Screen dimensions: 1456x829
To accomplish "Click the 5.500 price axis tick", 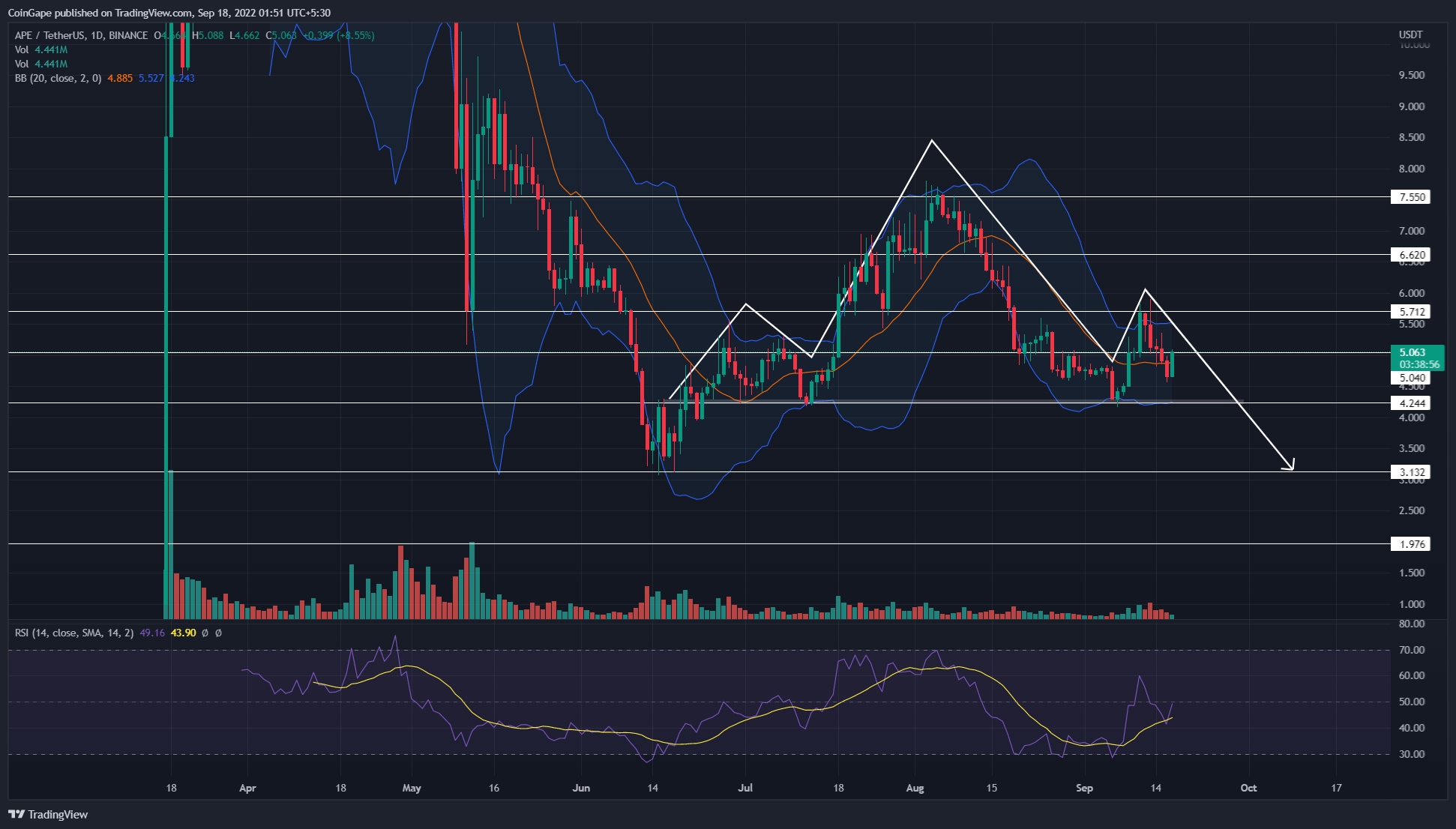I will coord(1412,324).
